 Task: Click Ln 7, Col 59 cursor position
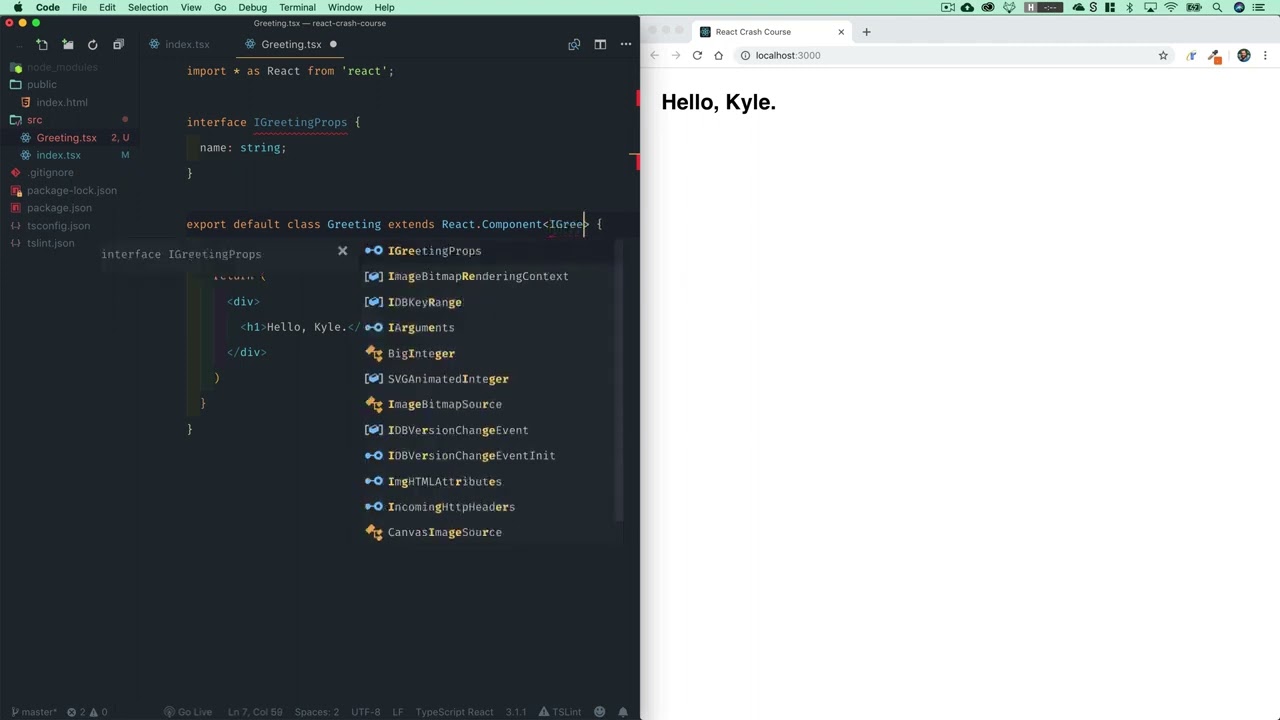point(256,712)
